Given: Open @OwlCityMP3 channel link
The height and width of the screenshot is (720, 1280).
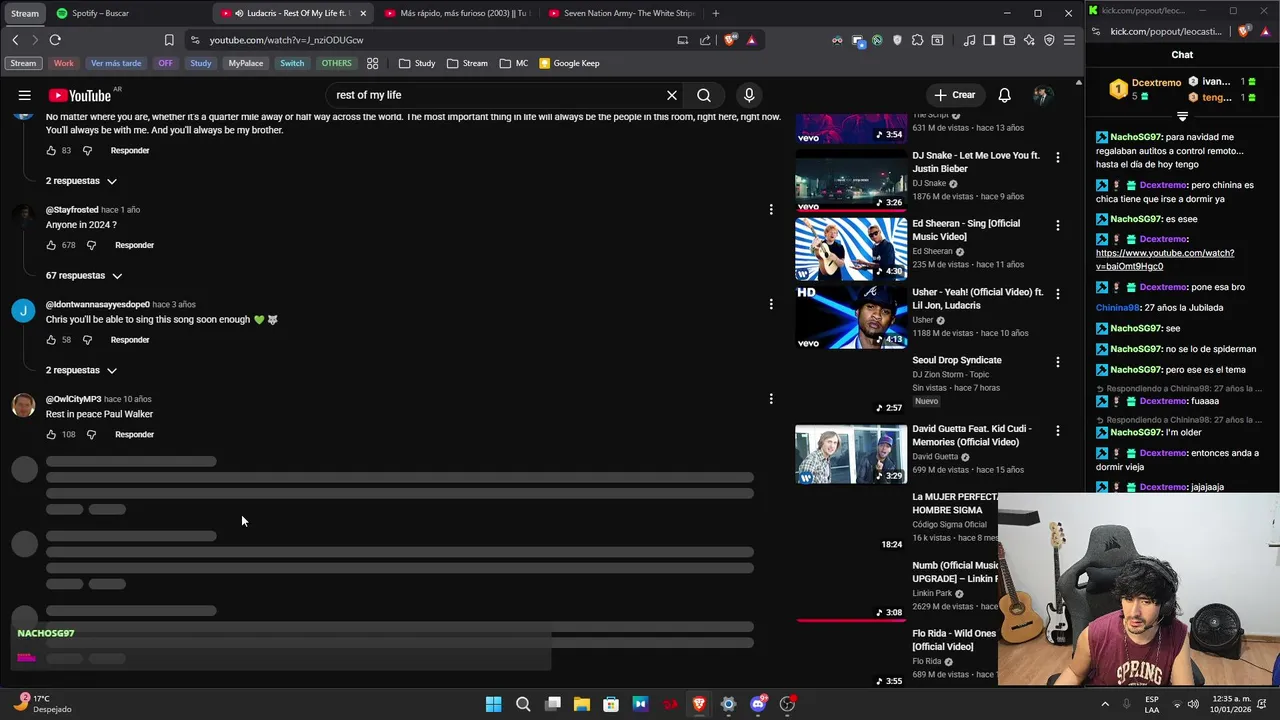Looking at the screenshot, I should point(73,399).
